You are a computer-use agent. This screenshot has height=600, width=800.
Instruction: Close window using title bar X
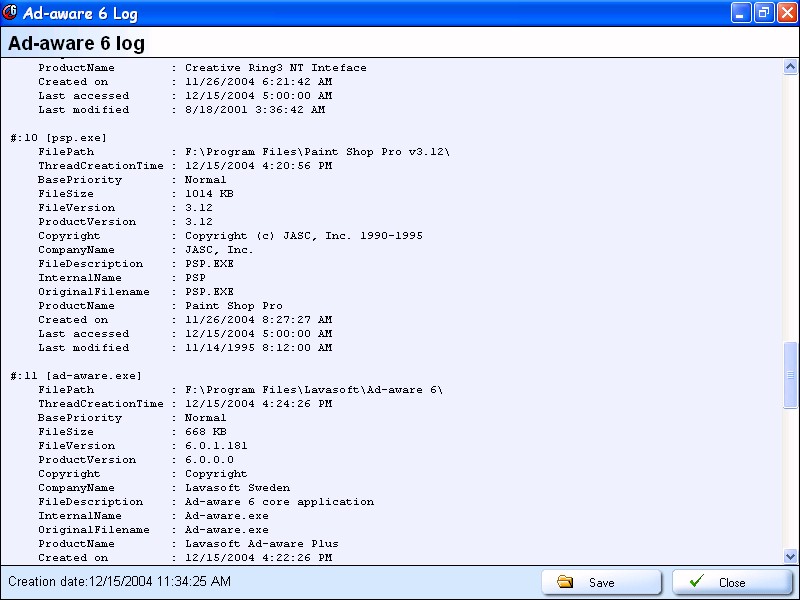[x=787, y=13]
